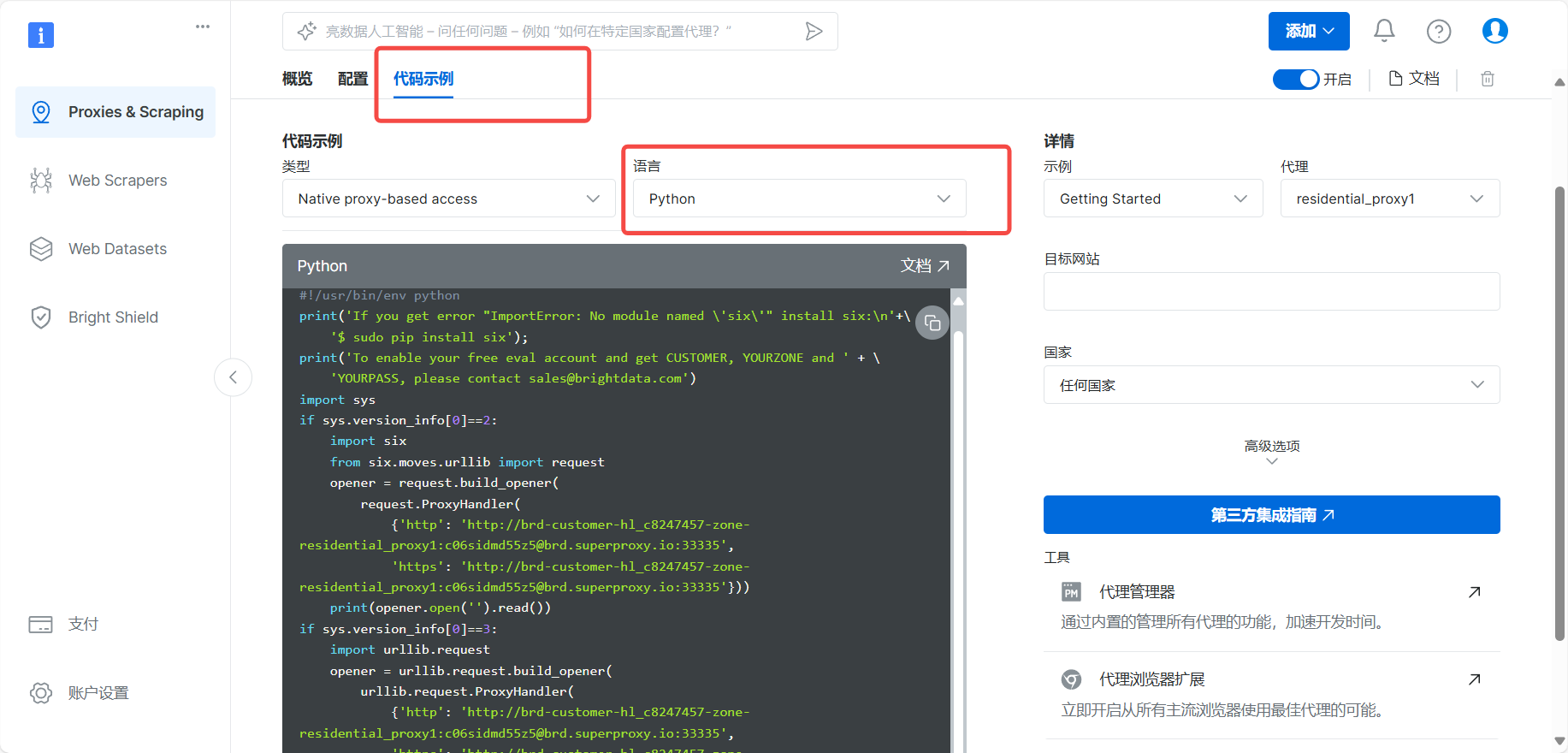Open Proxies & Scraping section
1568x753 pixels.
[115, 112]
